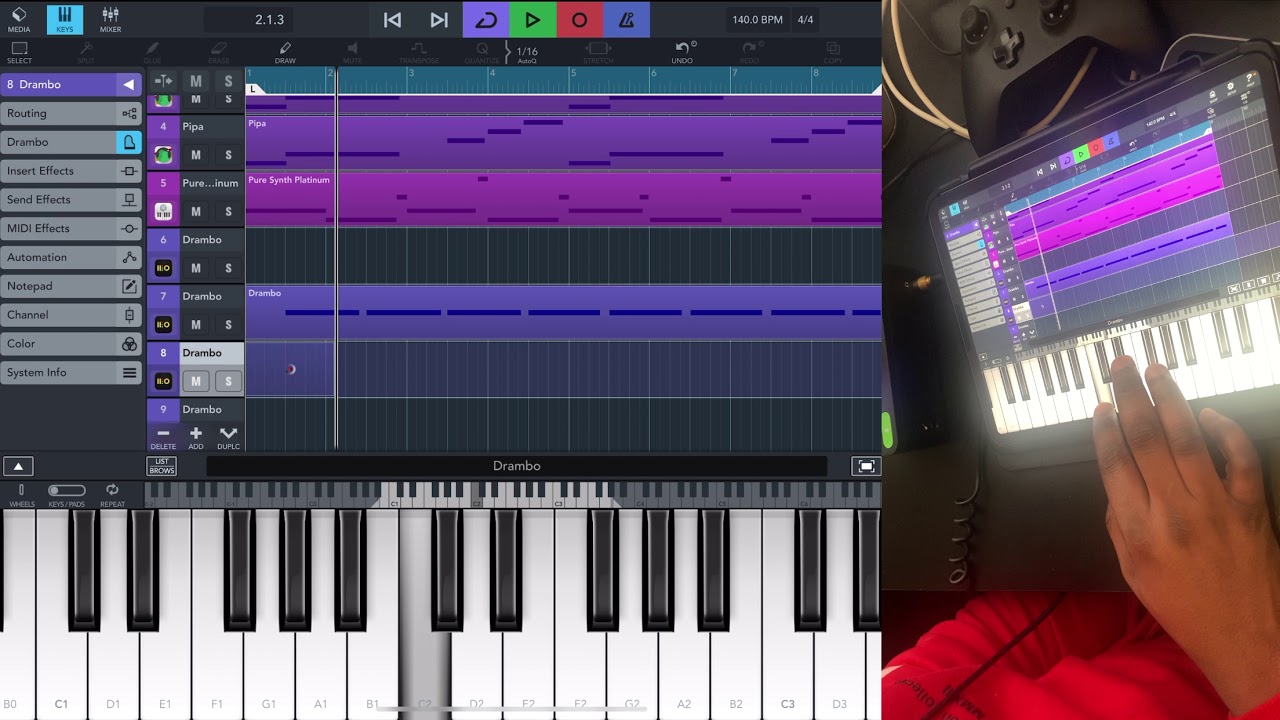Duplicate track via Duplc chevron

[x=228, y=438]
